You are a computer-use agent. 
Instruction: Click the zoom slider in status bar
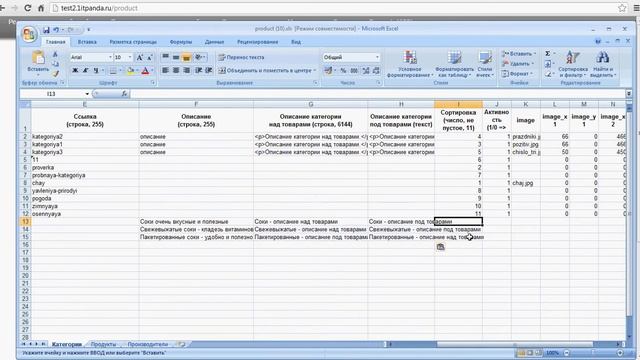[593, 353]
